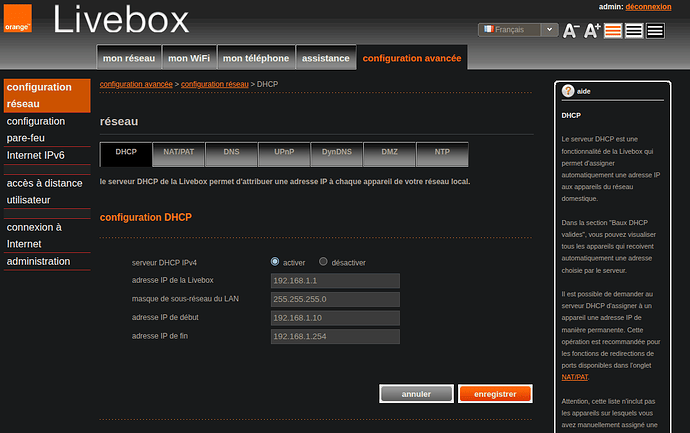Open connexion à Internet in sidebar
The image size is (690, 433).
tap(47, 235)
